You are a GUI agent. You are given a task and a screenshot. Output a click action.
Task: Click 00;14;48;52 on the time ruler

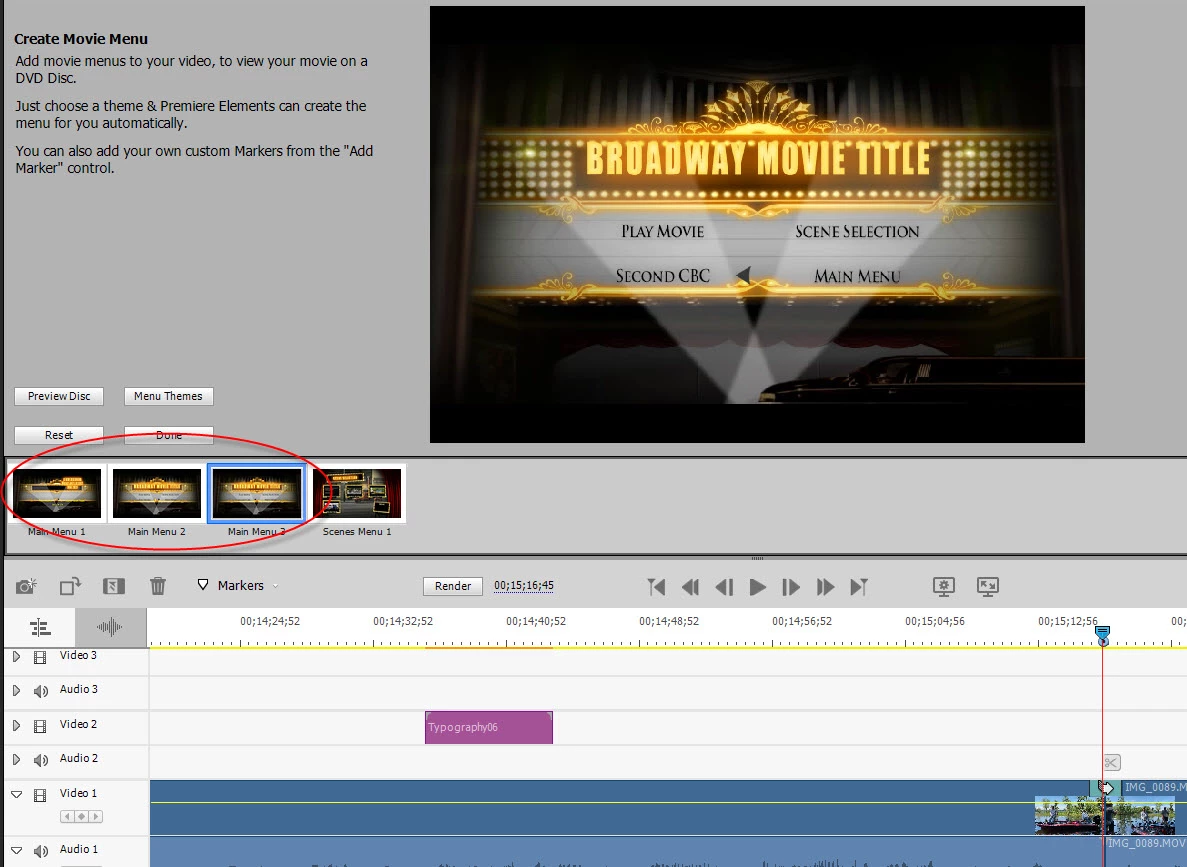(x=668, y=621)
